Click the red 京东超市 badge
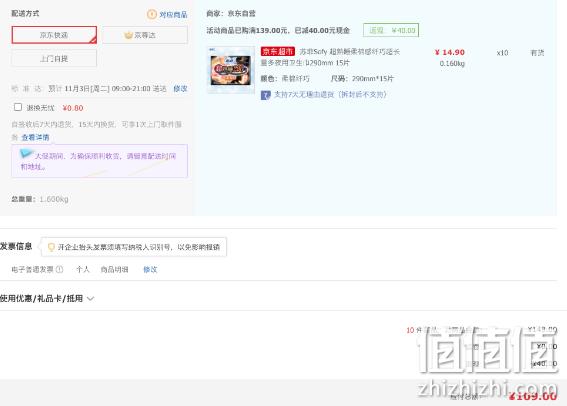This screenshot has width=567, height=406. [x=278, y=52]
